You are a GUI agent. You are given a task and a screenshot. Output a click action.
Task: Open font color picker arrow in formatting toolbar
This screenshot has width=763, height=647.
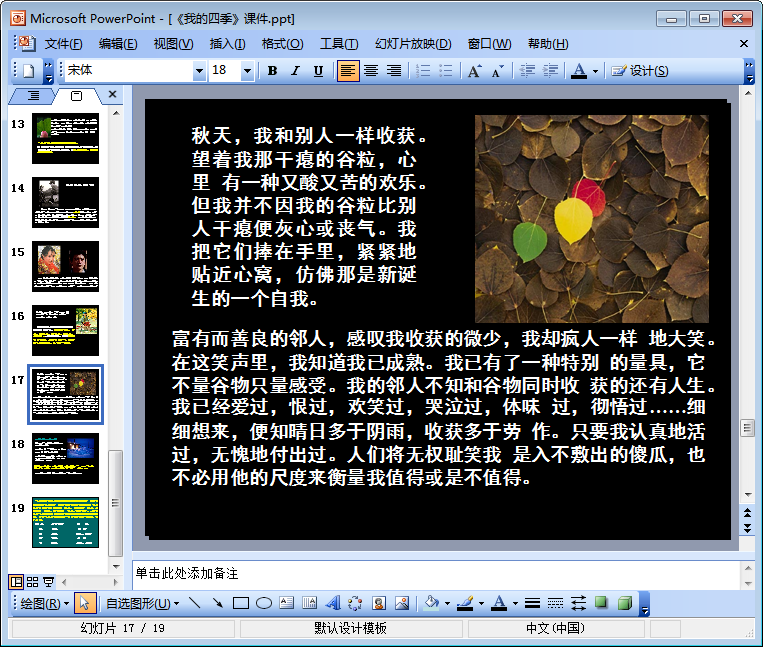pos(595,71)
